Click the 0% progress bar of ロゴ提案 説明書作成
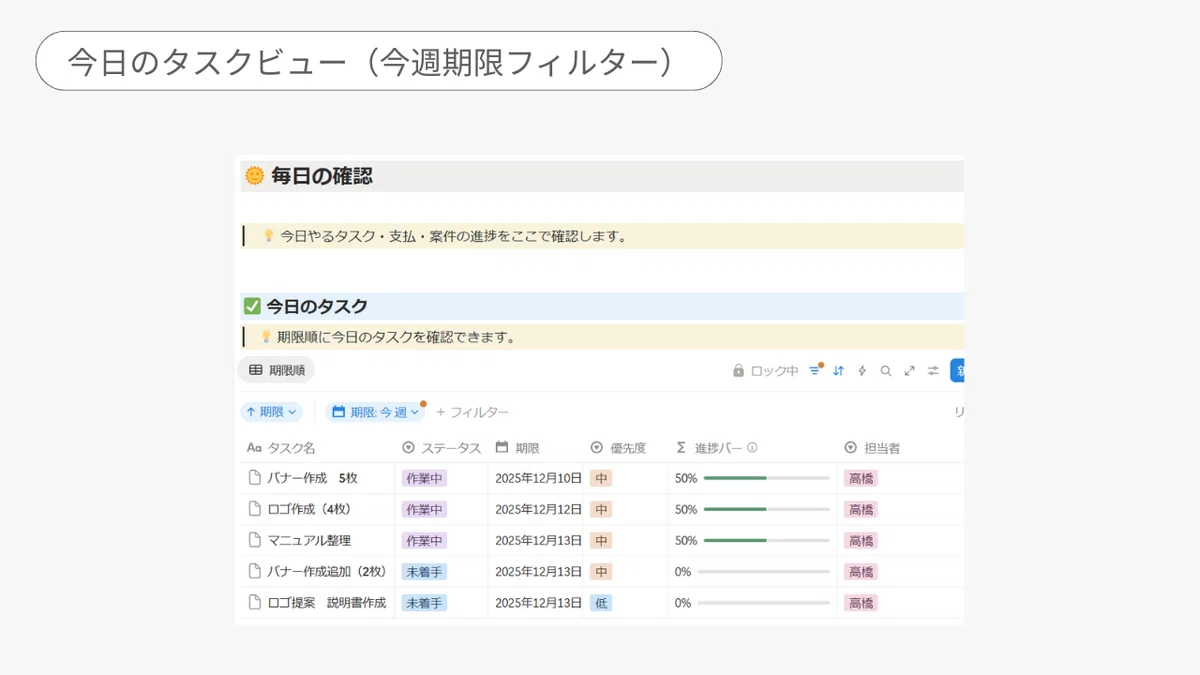The height and width of the screenshot is (675, 1200). [764, 603]
